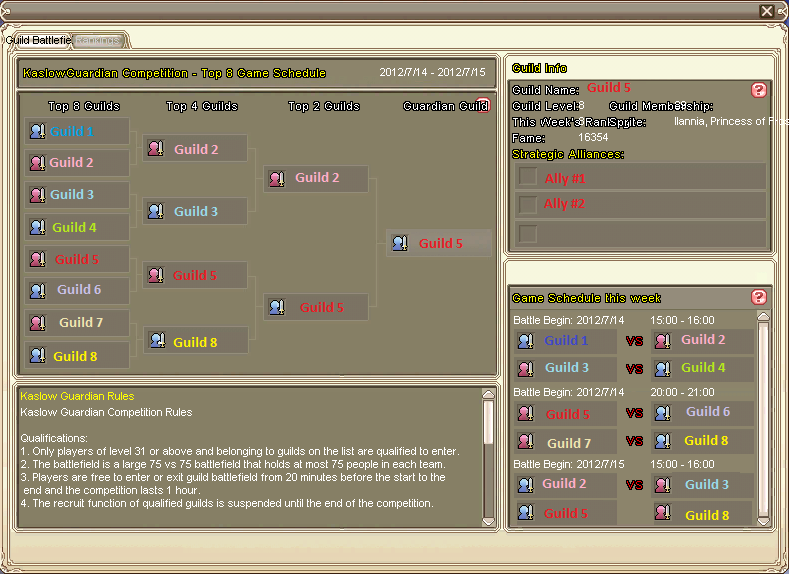Click competition date range 2012/7/14 - 2012/7/15
This screenshot has height=574, width=789.
(432, 72)
